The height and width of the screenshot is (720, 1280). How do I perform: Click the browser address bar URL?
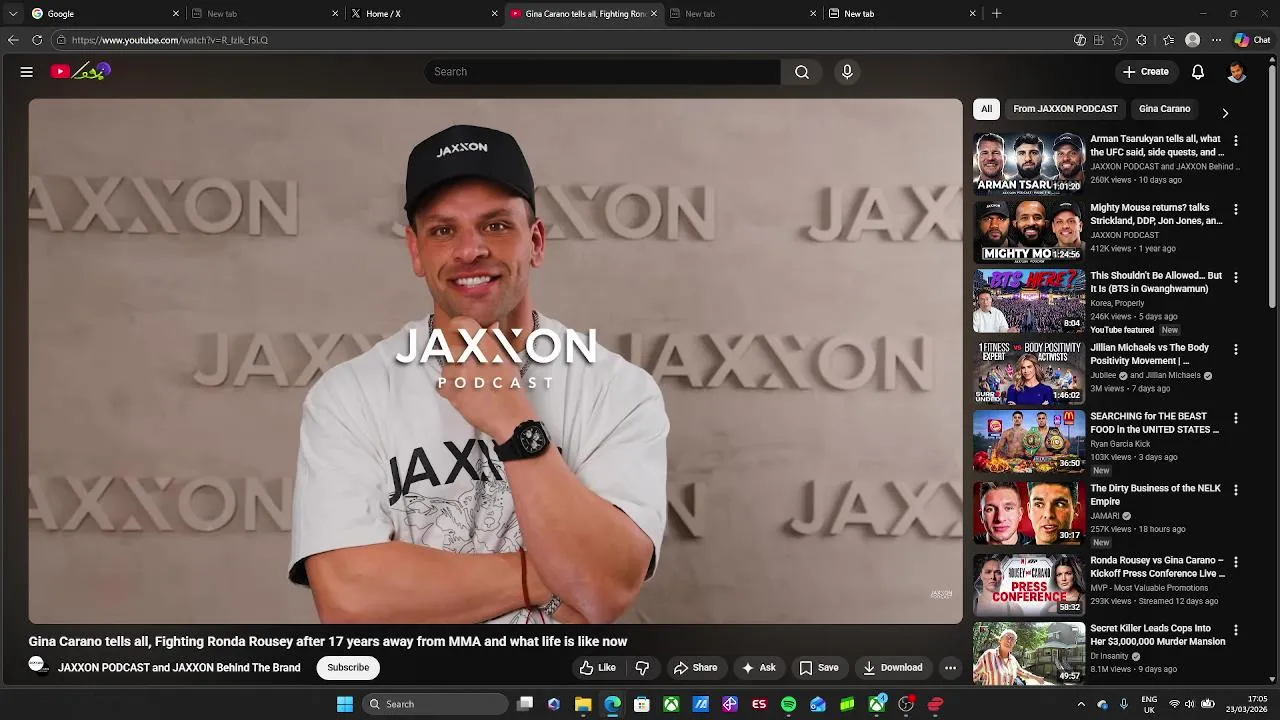170,40
